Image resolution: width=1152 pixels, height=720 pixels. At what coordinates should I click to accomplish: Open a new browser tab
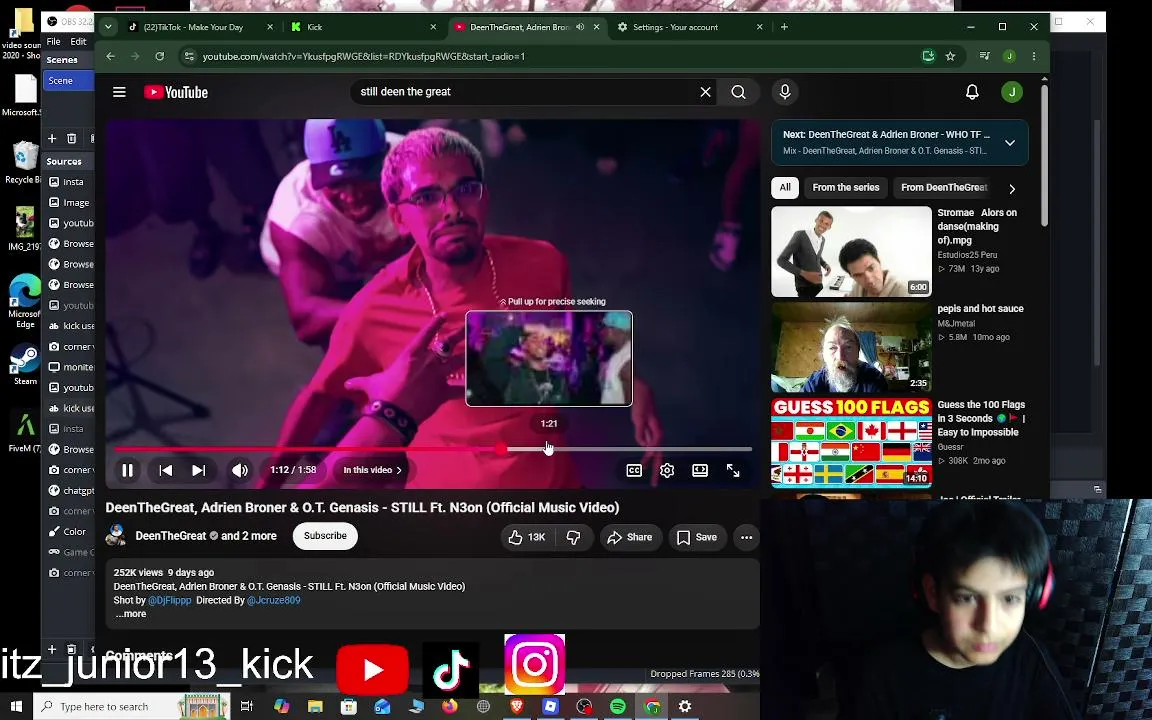(784, 27)
